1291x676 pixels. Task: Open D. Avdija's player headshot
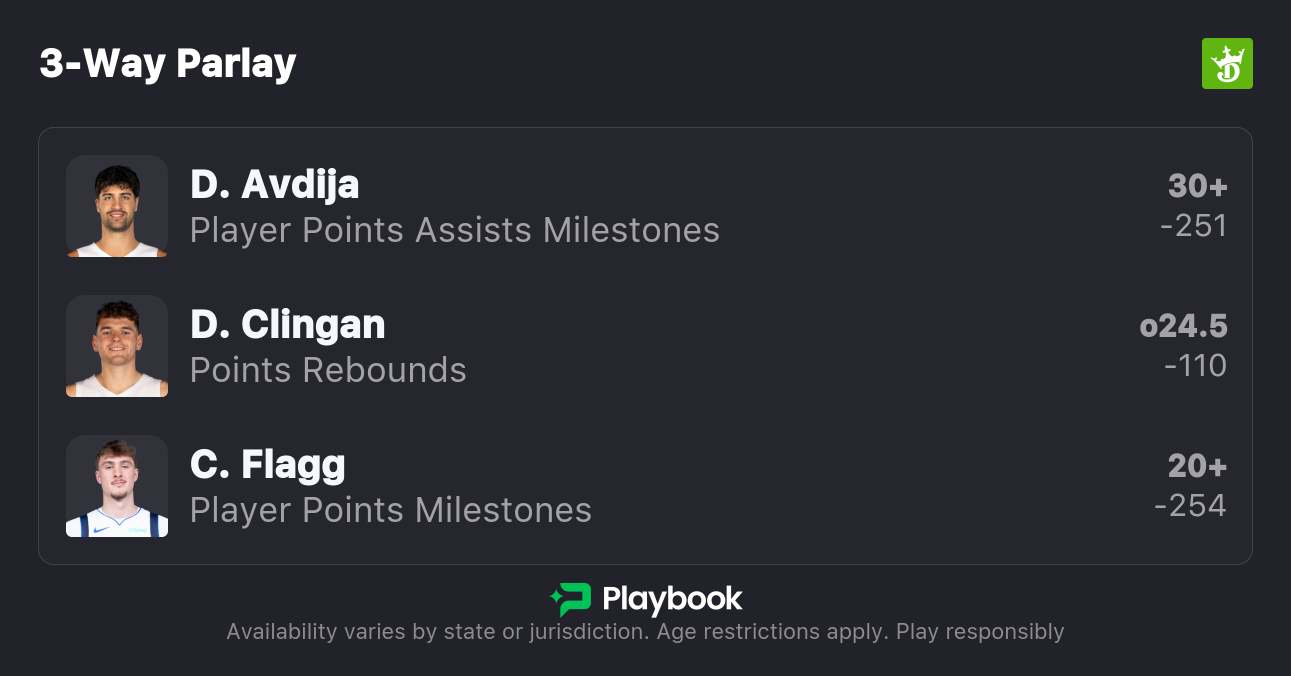[117, 206]
